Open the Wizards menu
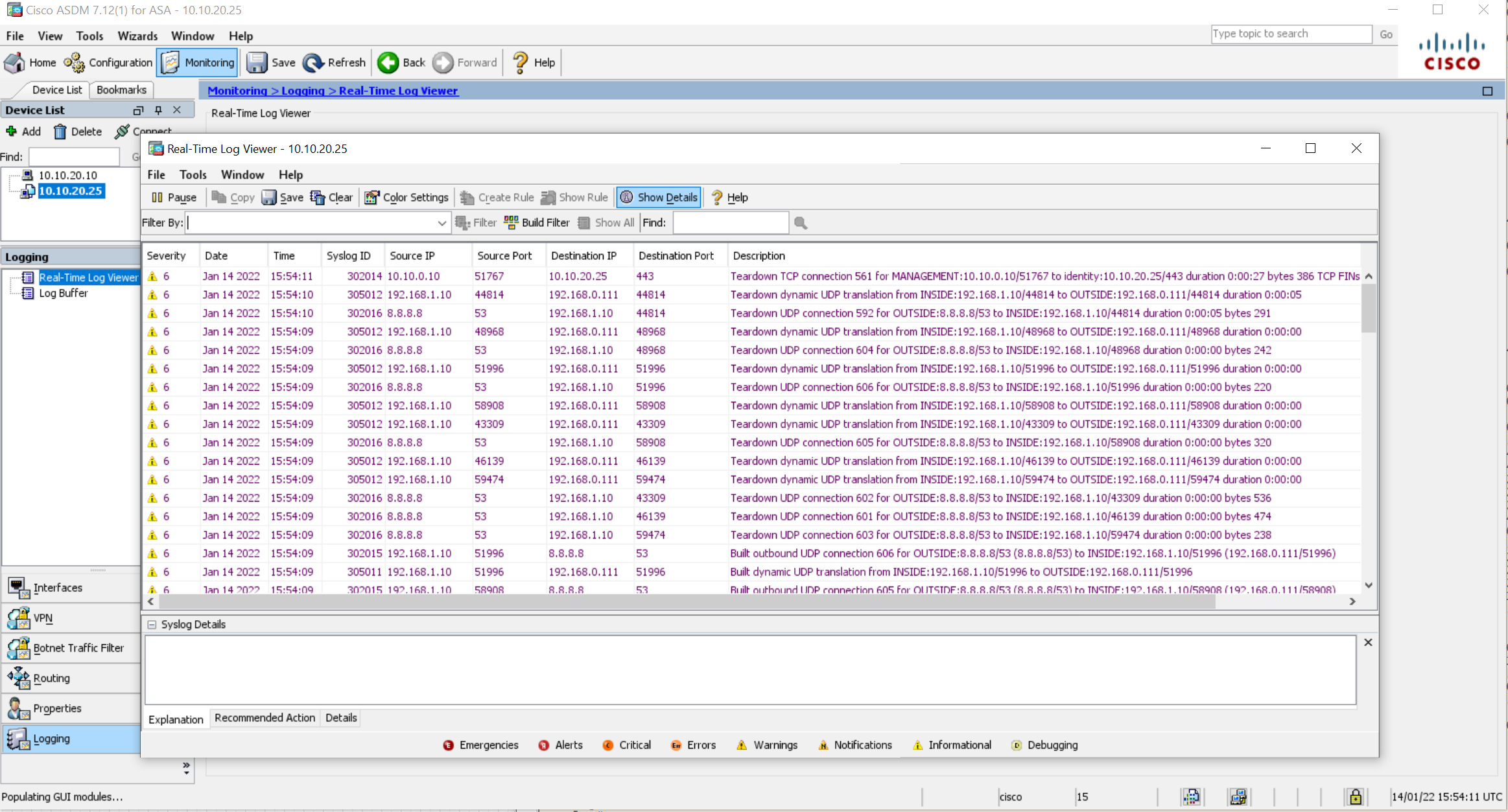Screen dimensions: 1508x812 click(137, 36)
